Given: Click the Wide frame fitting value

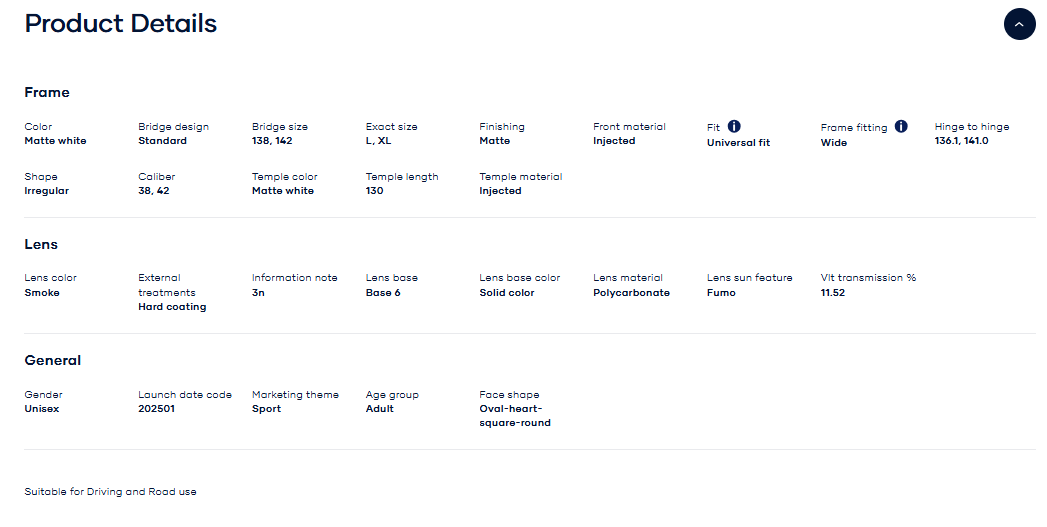Looking at the screenshot, I should pyautogui.click(x=834, y=143).
